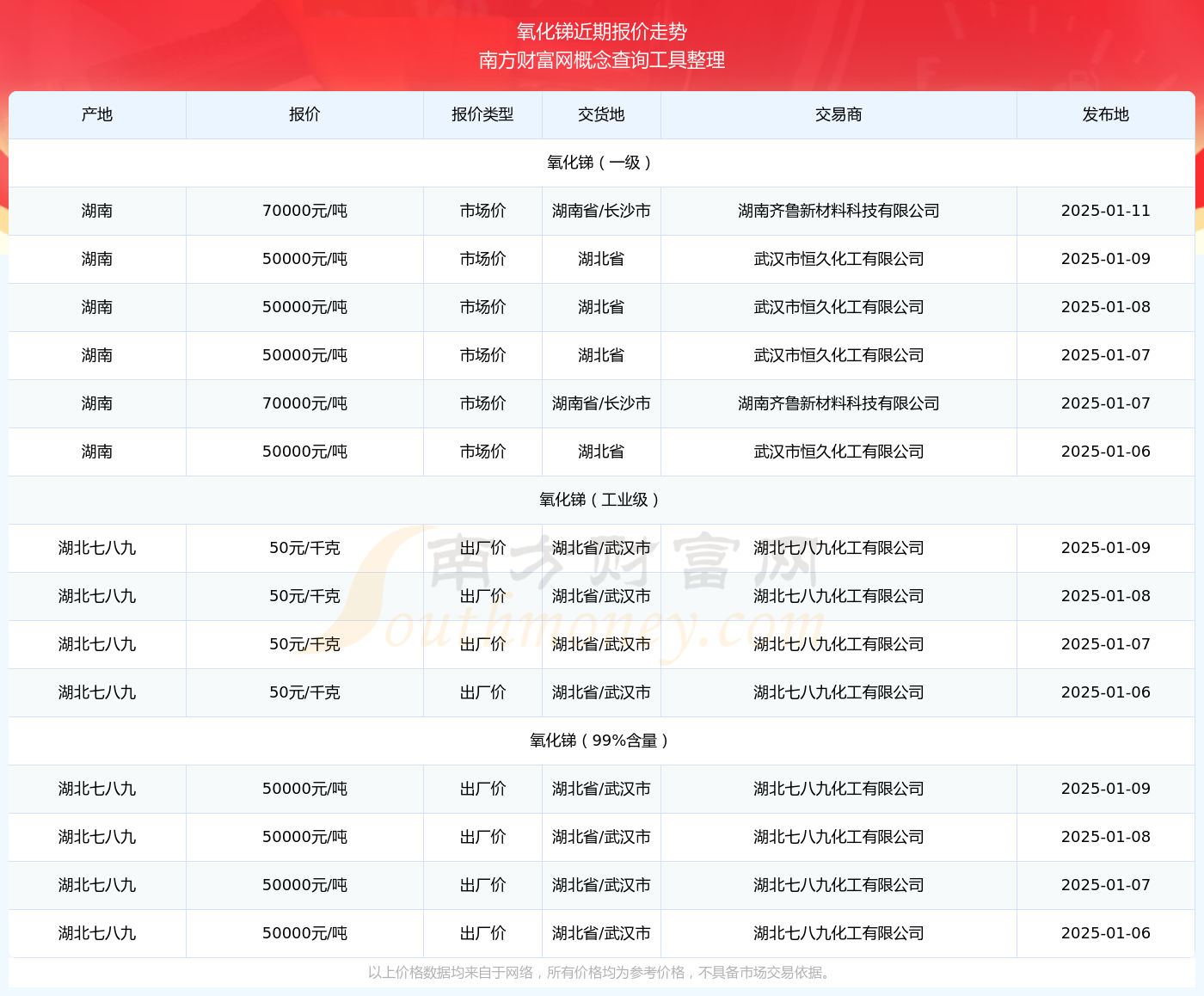This screenshot has width=1204, height=996.
Task: Click 市场价 in the 一级 2025-01-06 row
Action: tap(482, 452)
